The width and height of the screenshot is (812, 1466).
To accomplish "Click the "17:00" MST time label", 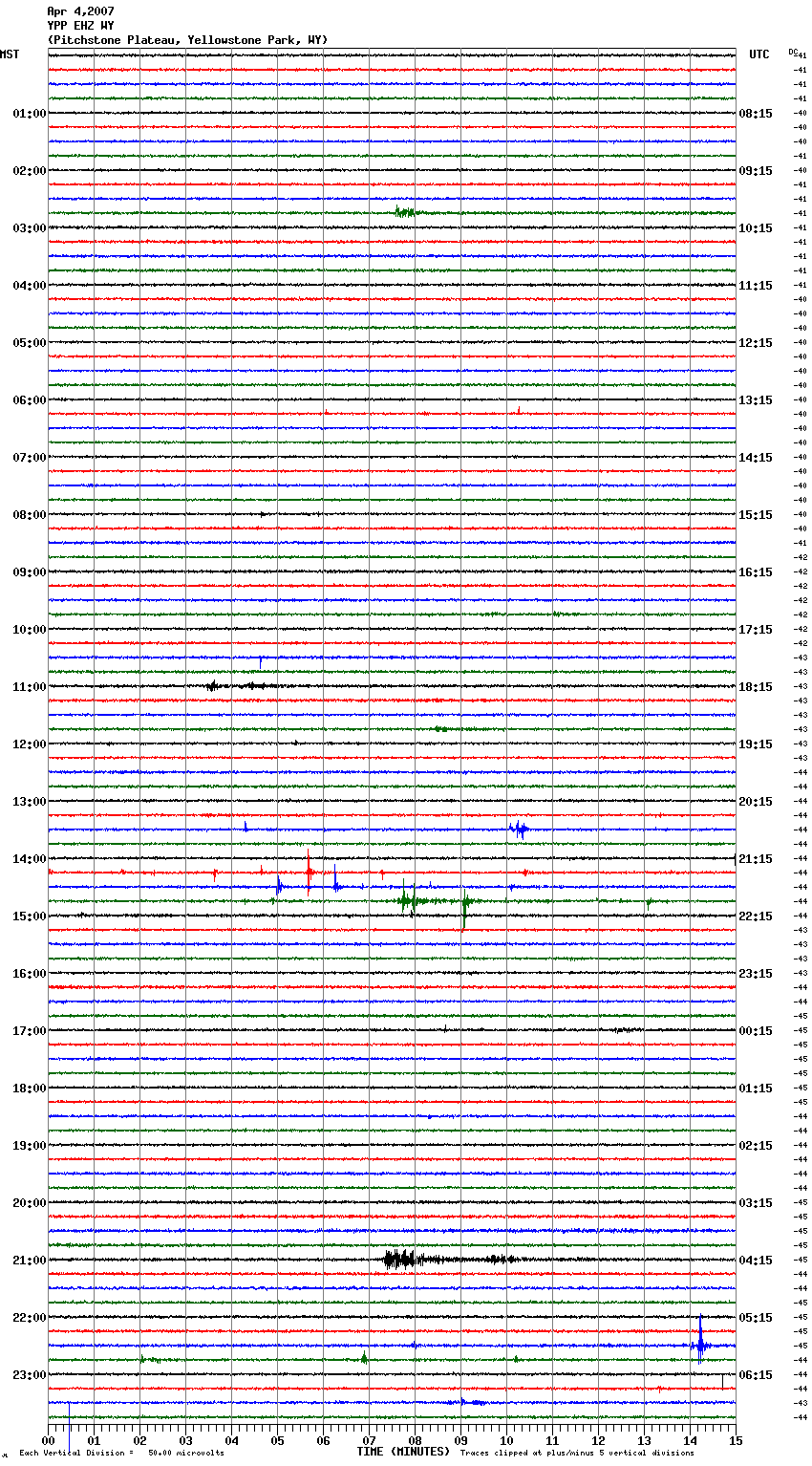I will pos(30,1031).
